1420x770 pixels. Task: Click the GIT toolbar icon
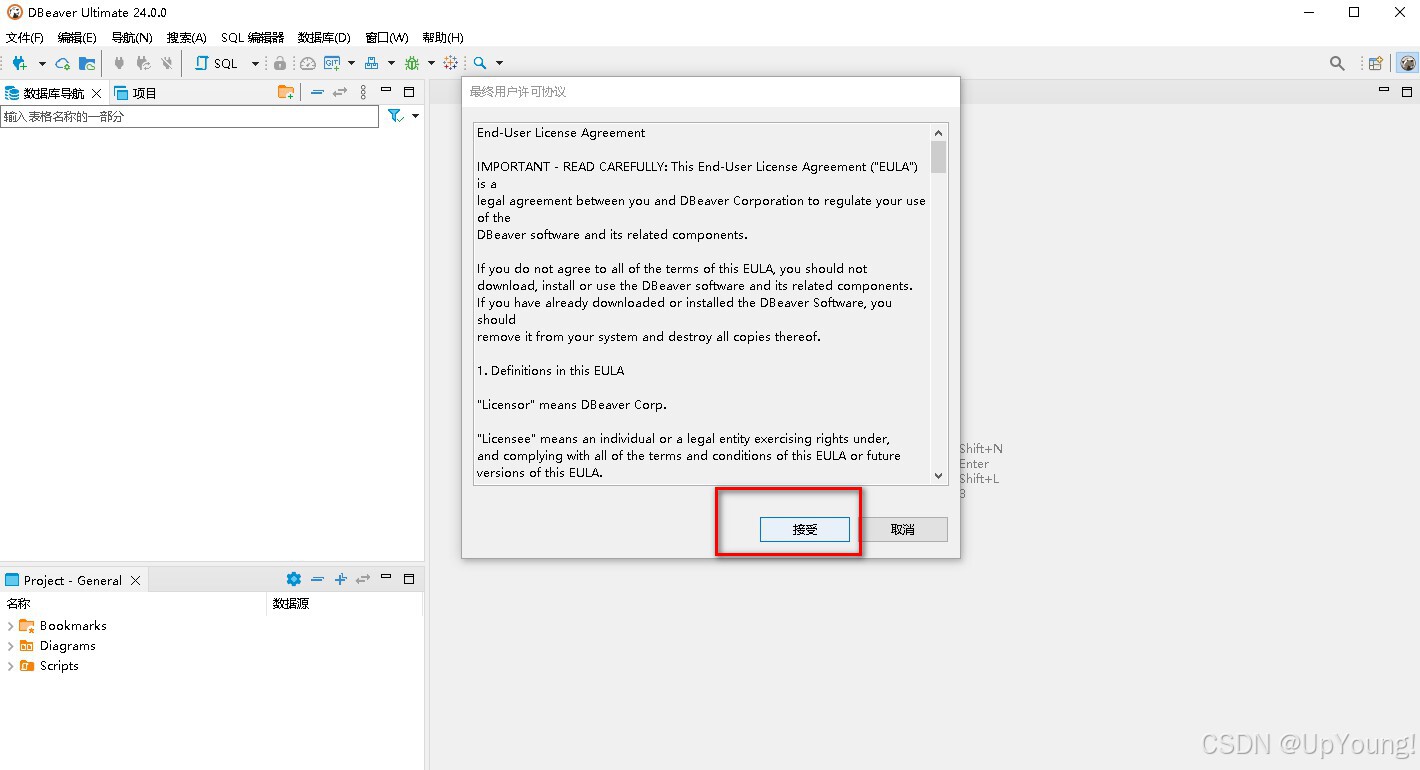click(x=332, y=63)
